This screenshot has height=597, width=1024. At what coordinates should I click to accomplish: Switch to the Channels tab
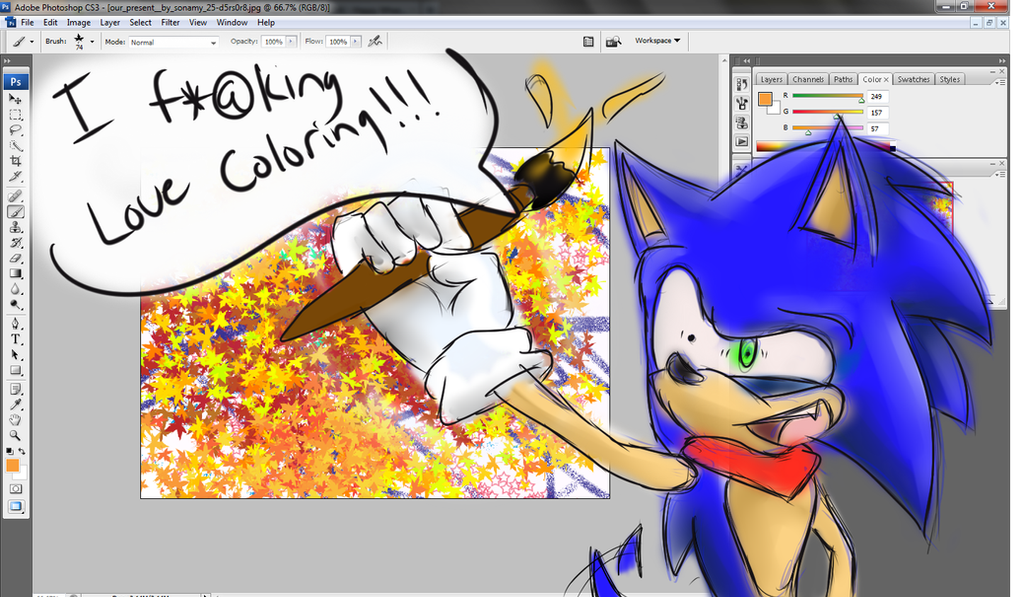pyautogui.click(x=808, y=79)
